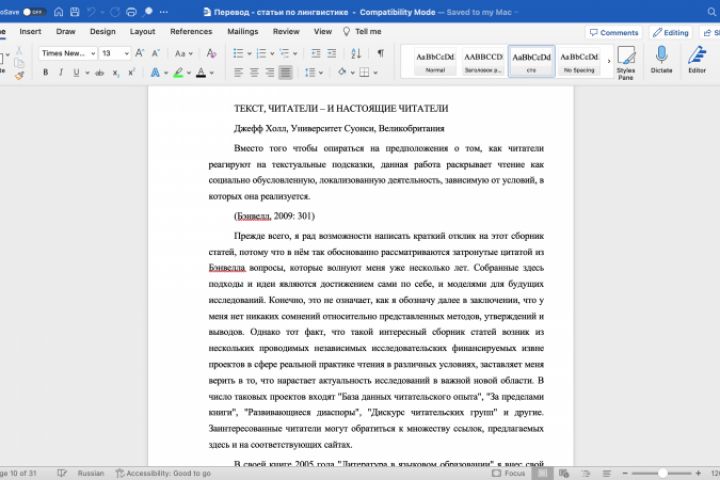This screenshot has height=480, width=720.
Task: Click the search magnifier in title bar
Action: [x=712, y=12]
